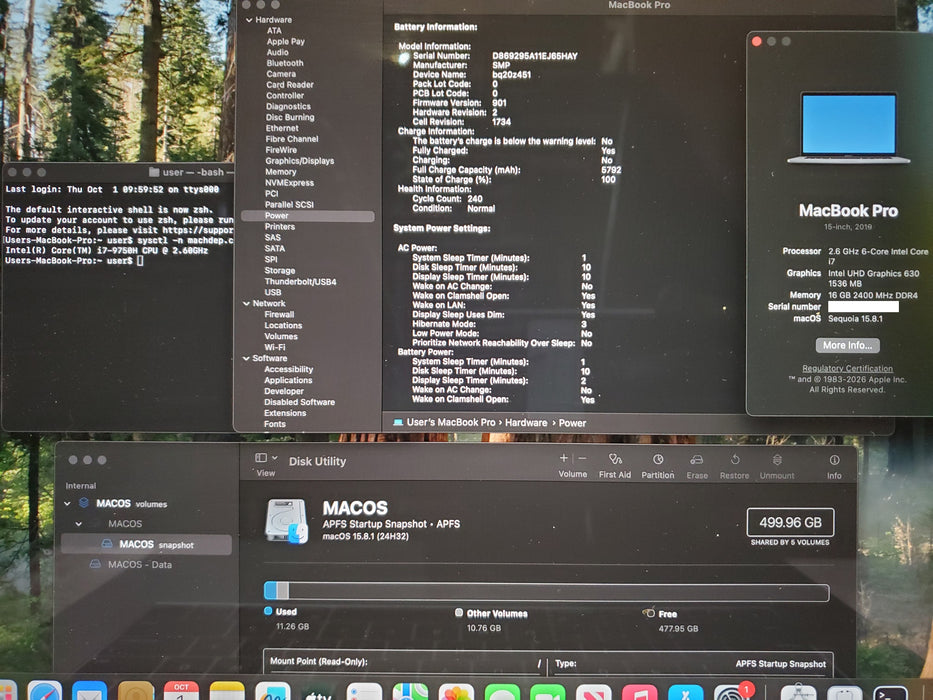Click the macOS Sequoia 15.8.1 version text

pyautogui.click(x=855, y=318)
